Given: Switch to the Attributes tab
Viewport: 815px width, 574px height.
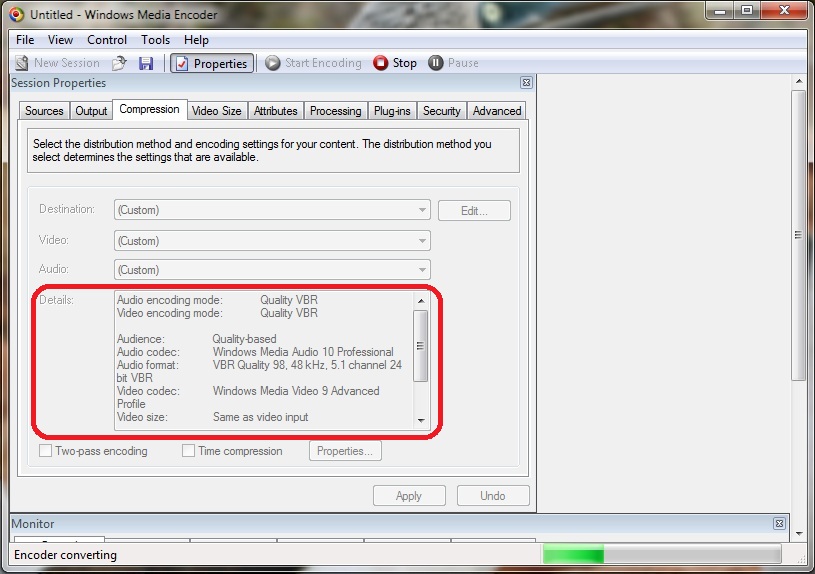Looking at the screenshot, I should click(275, 111).
